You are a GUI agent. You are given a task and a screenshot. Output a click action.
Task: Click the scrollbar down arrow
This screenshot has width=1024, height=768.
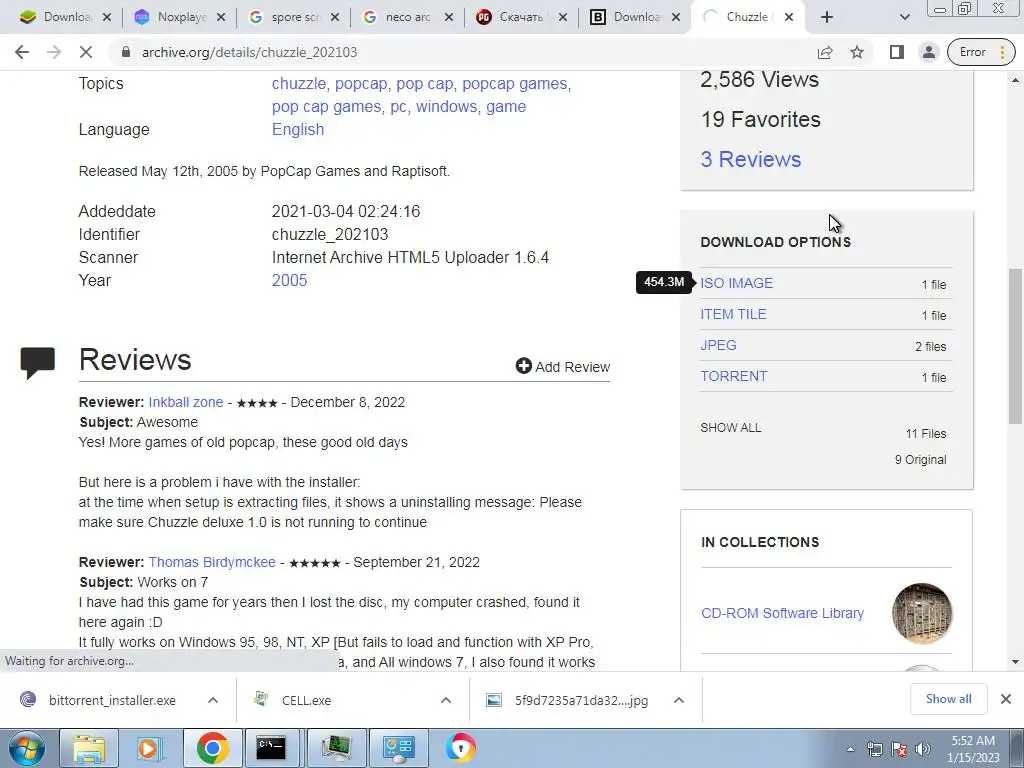pos(1015,662)
